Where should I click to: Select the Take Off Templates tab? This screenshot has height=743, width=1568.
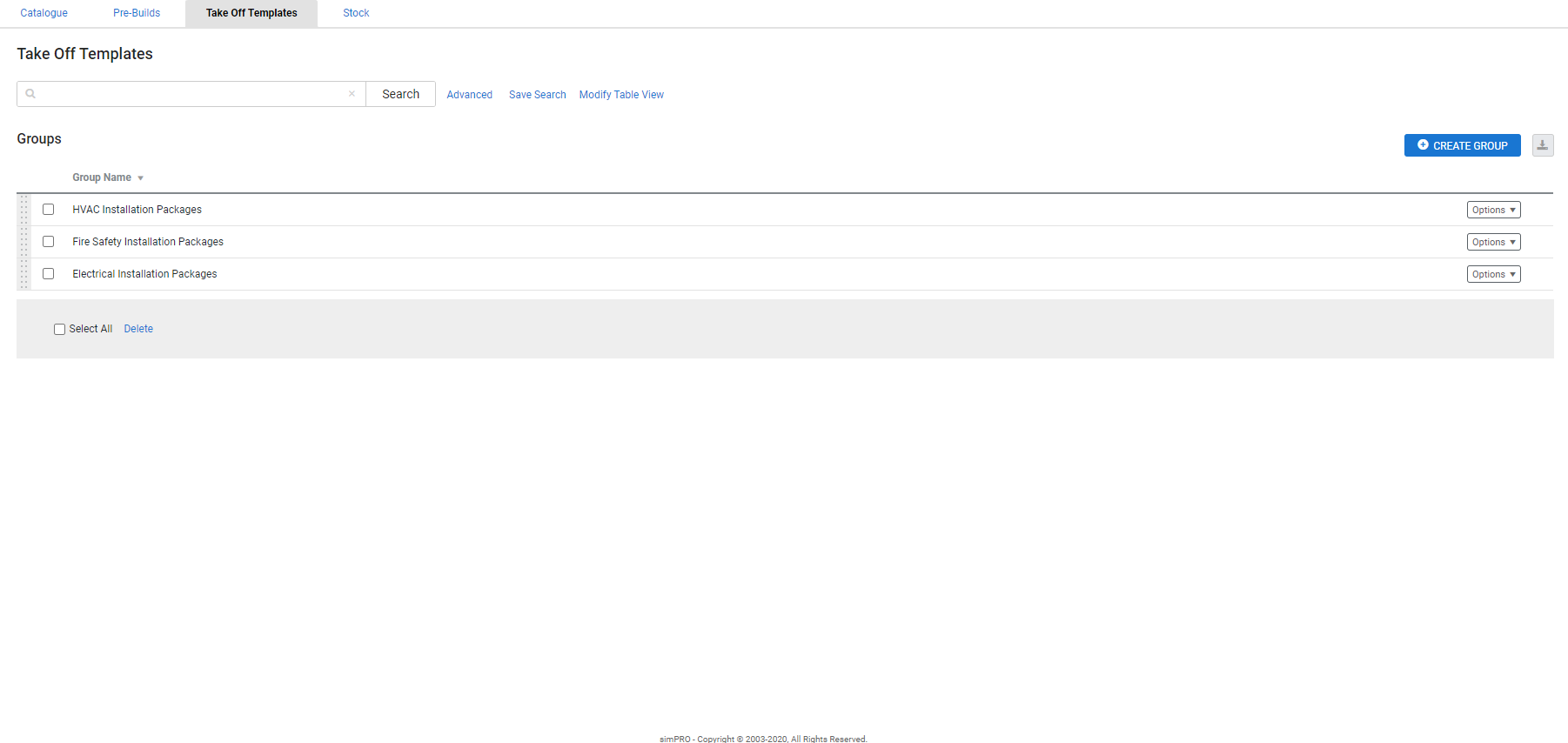[251, 13]
